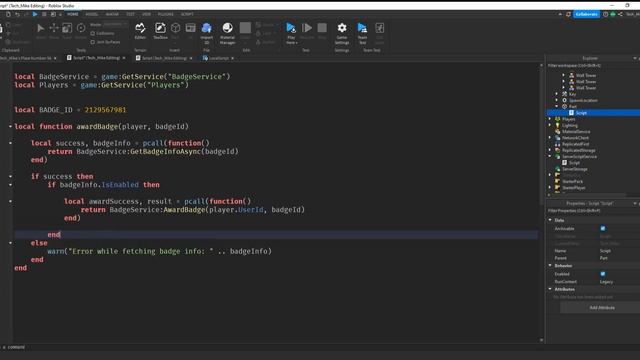Viewport: 640px width, 360px height.
Task: Open the SCRIPT ribbon tab
Action: [x=187, y=14]
